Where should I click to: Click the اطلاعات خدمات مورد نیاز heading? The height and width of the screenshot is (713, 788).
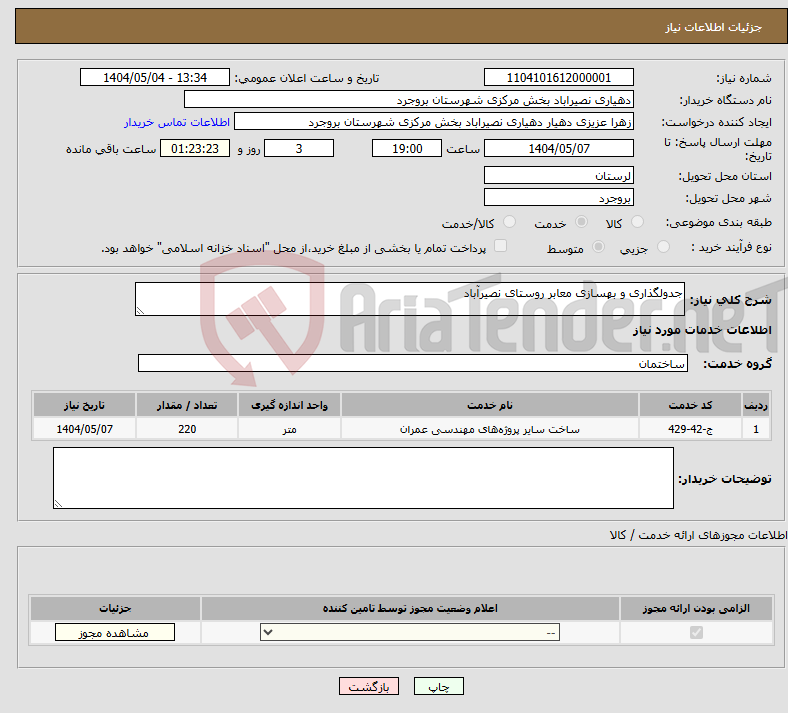click(x=702, y=330)
